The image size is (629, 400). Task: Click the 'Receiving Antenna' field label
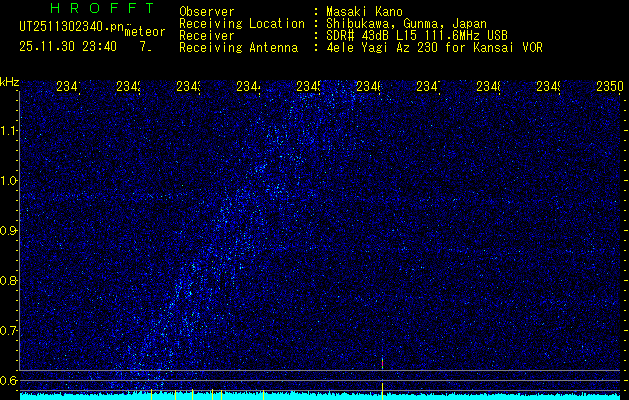pos(238,48)
